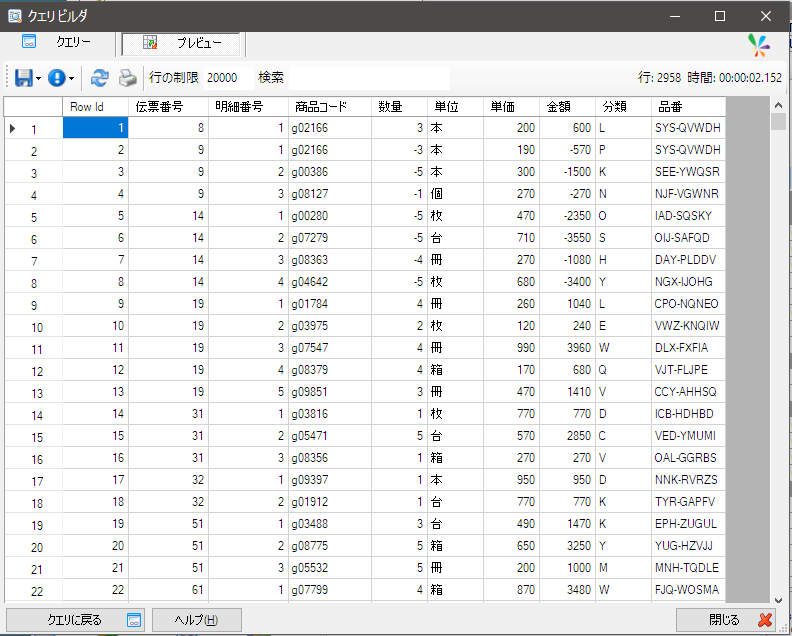Click the 品番 column header
This screenshot has width=792, height=636.
pos(688,107)
